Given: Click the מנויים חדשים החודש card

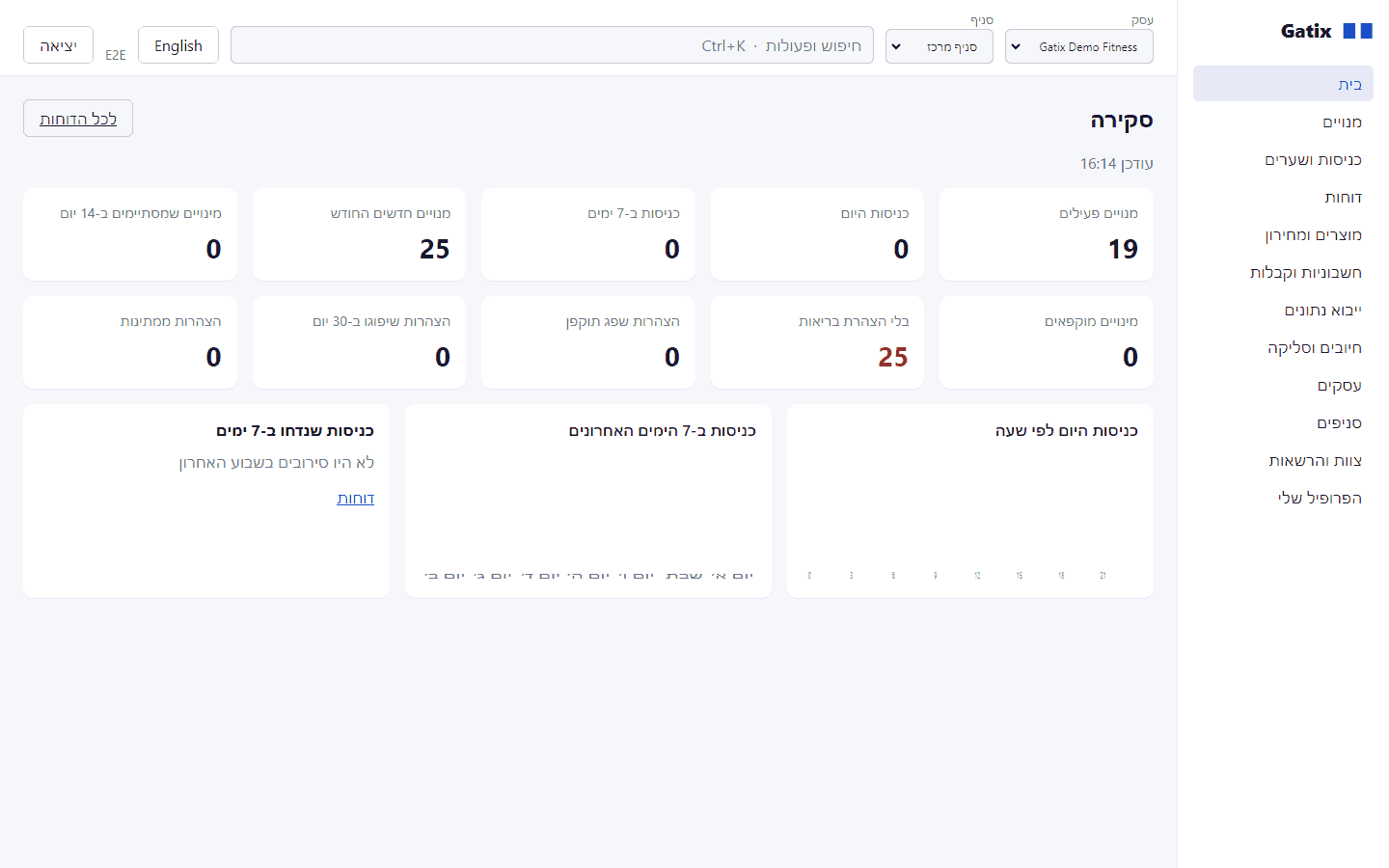Looking at the screenshot, I should (359, 234).
